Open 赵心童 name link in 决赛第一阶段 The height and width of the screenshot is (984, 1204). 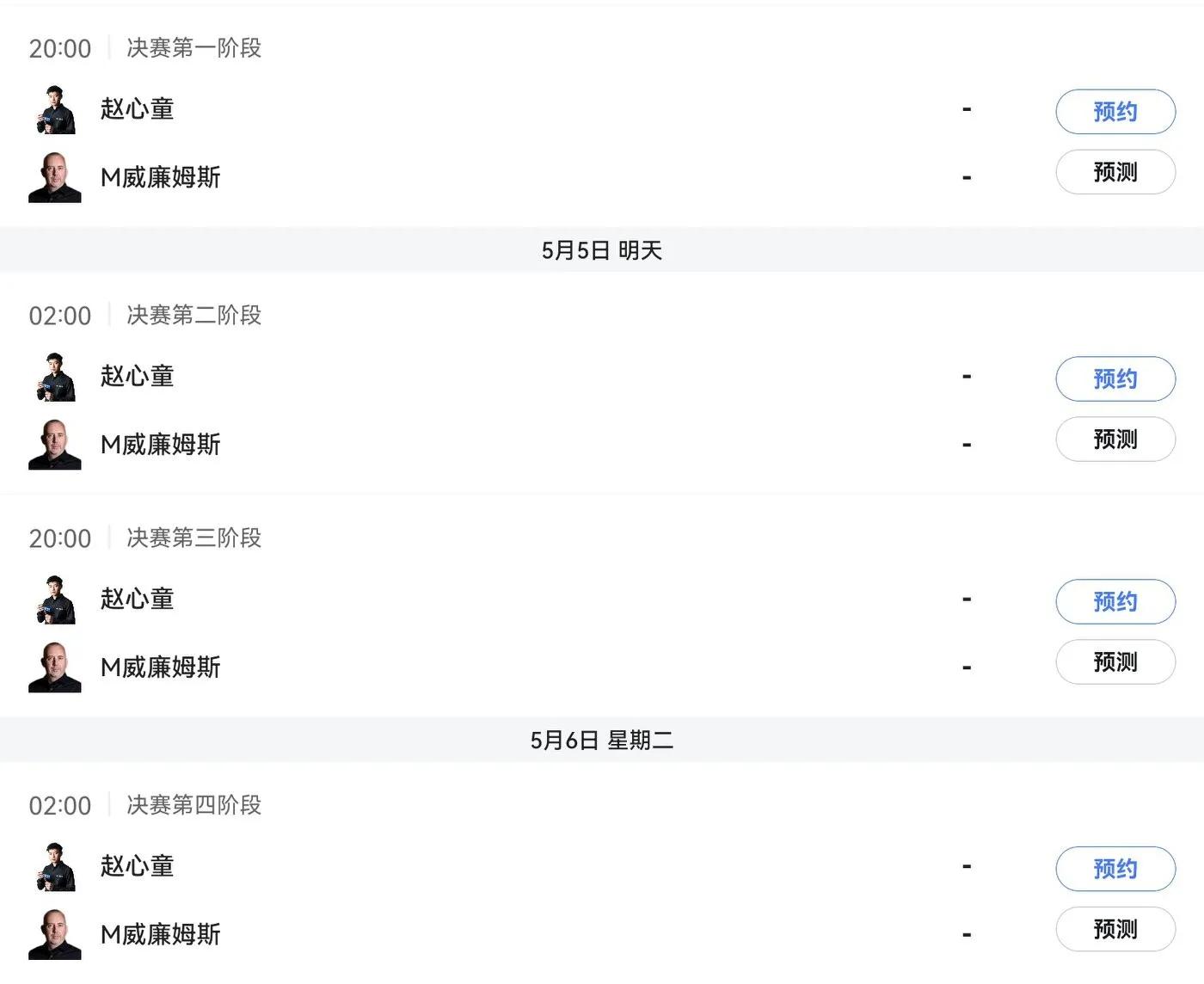coord(138,109)
